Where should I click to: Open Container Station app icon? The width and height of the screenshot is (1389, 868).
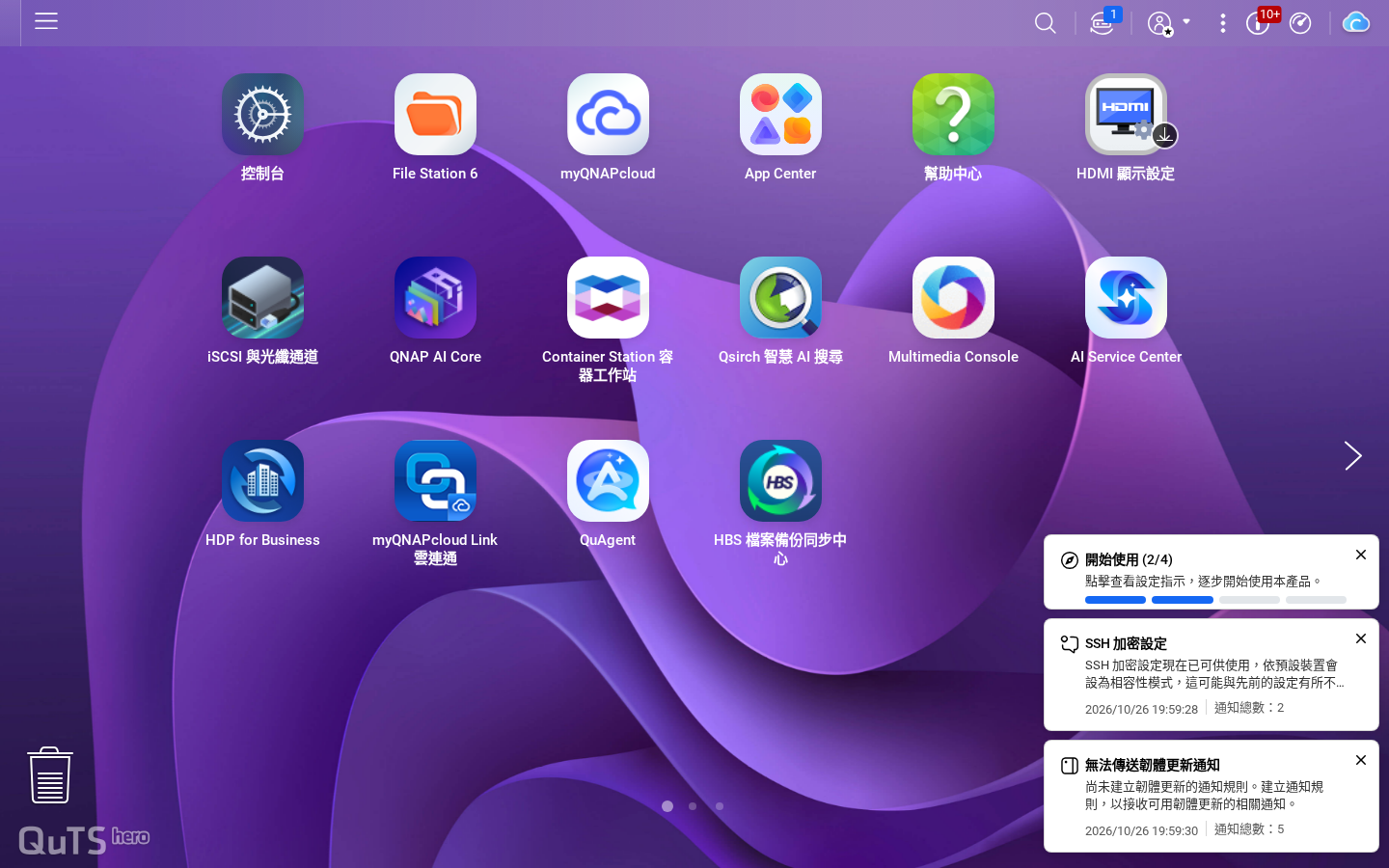(608, 298)
